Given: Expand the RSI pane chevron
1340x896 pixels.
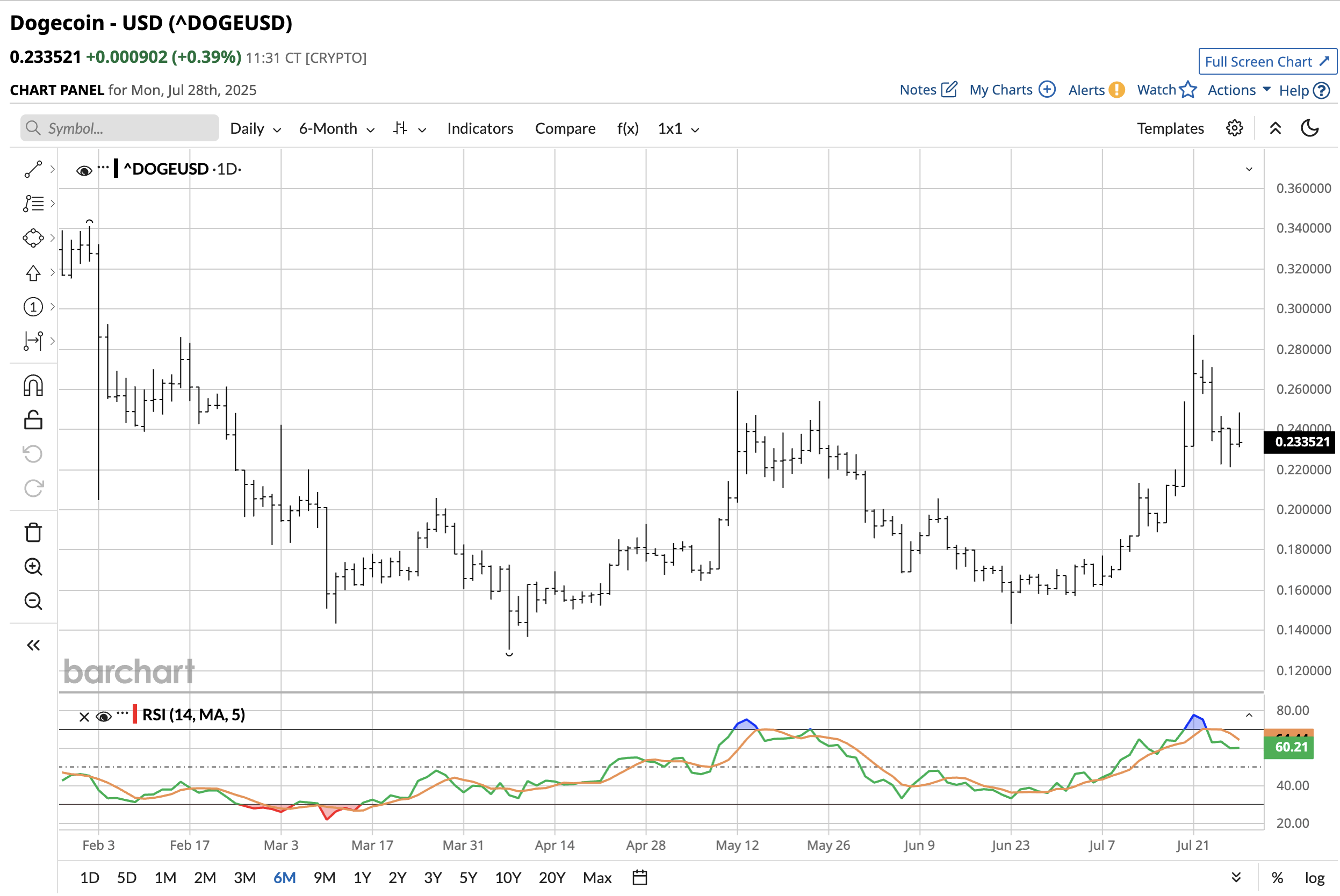Looking at the screenshot, I should pyautogui.click(x=1249, y=716).
